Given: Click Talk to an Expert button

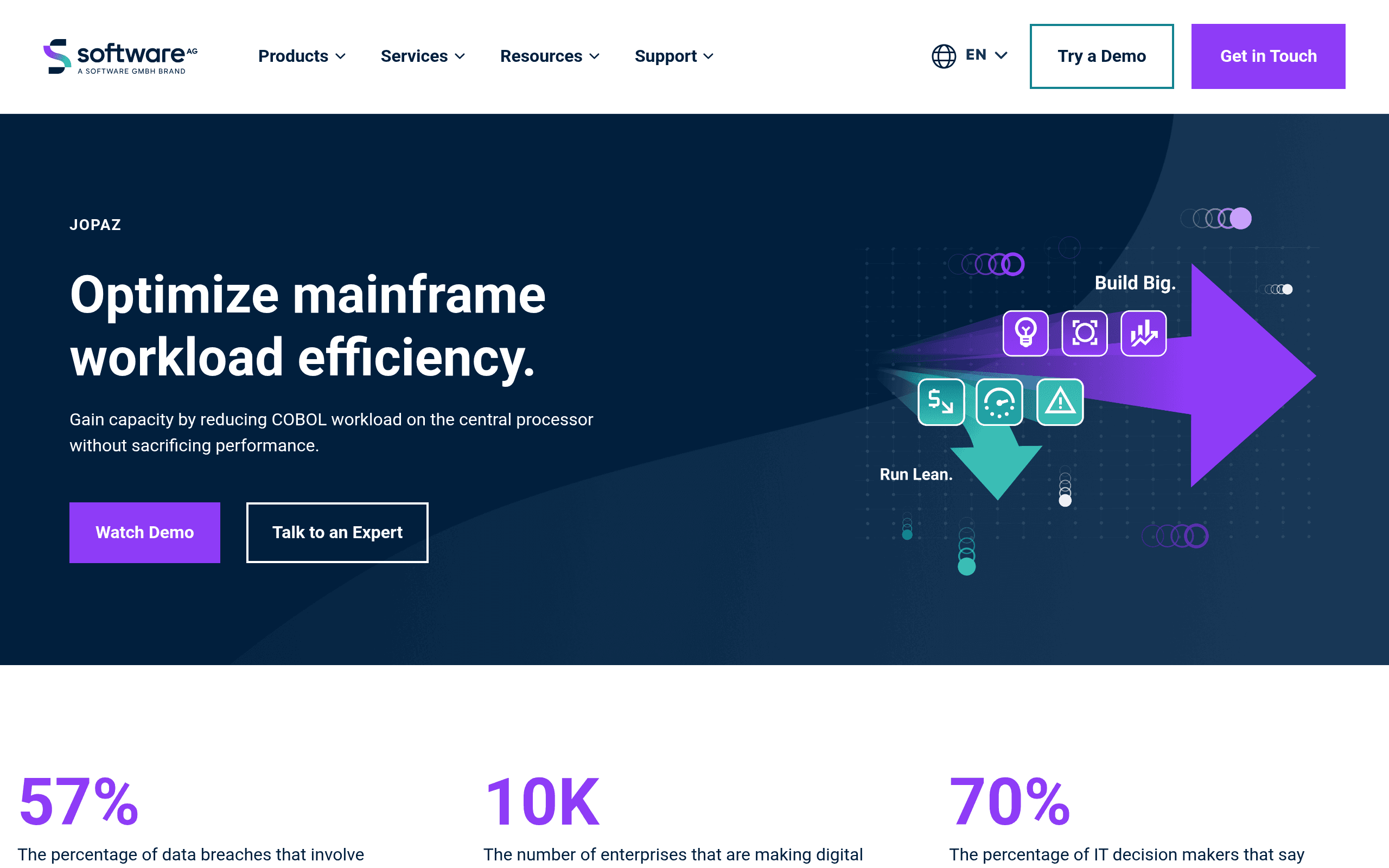Looking at the screenshot, I should [x=337, y=533].
